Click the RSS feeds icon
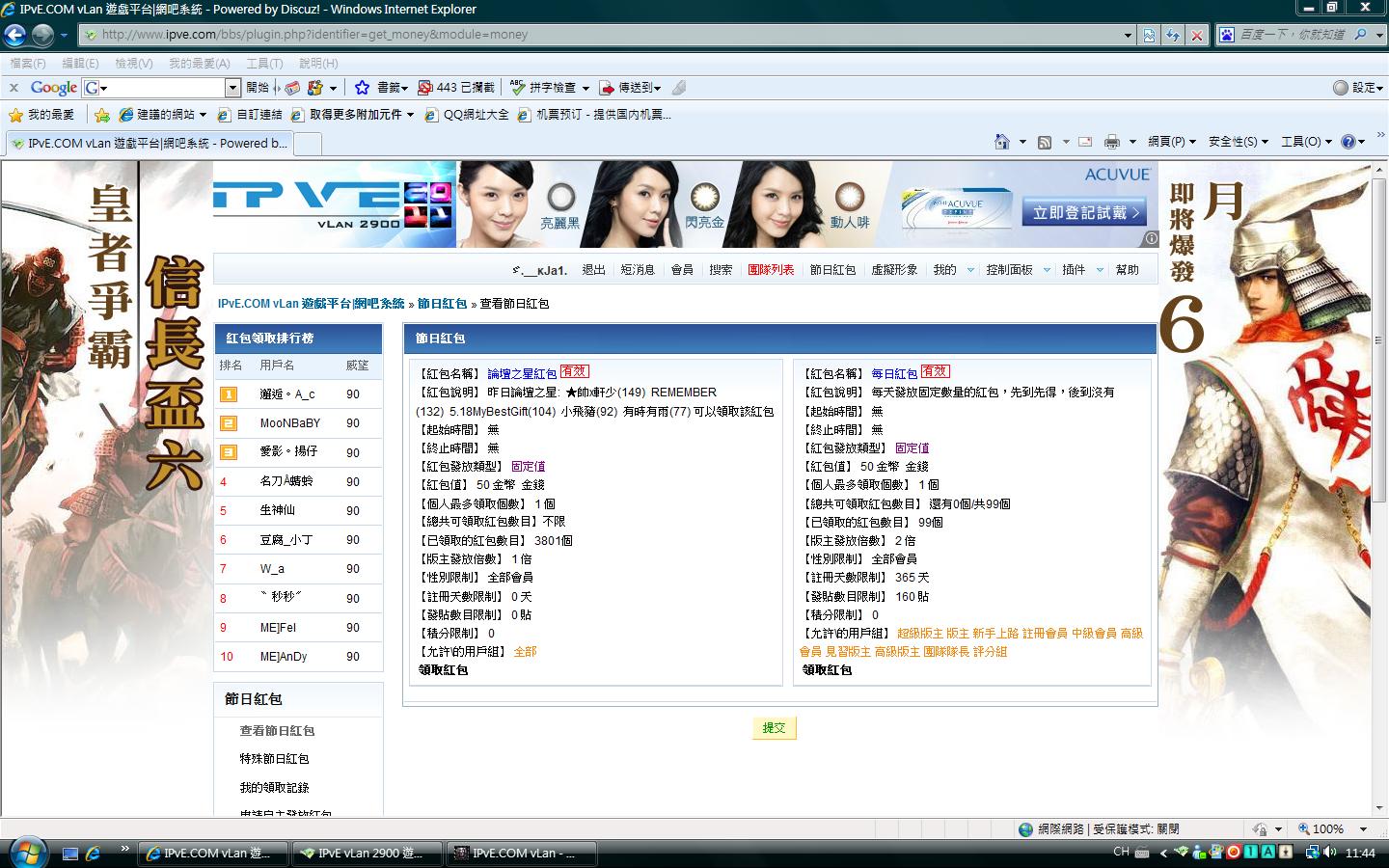 (1045, 142)
